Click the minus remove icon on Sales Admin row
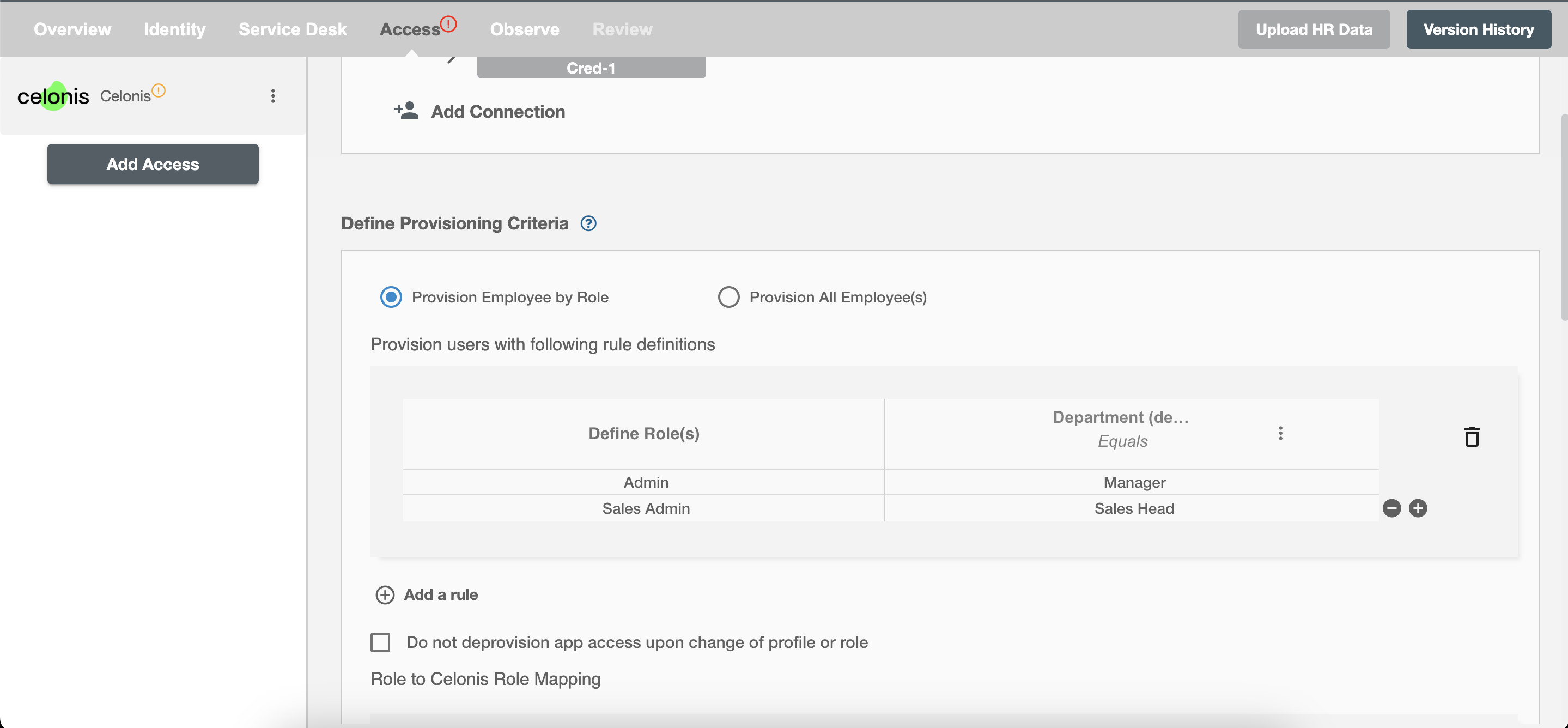Screen dimensions: 1568x728 point(1392,508)
